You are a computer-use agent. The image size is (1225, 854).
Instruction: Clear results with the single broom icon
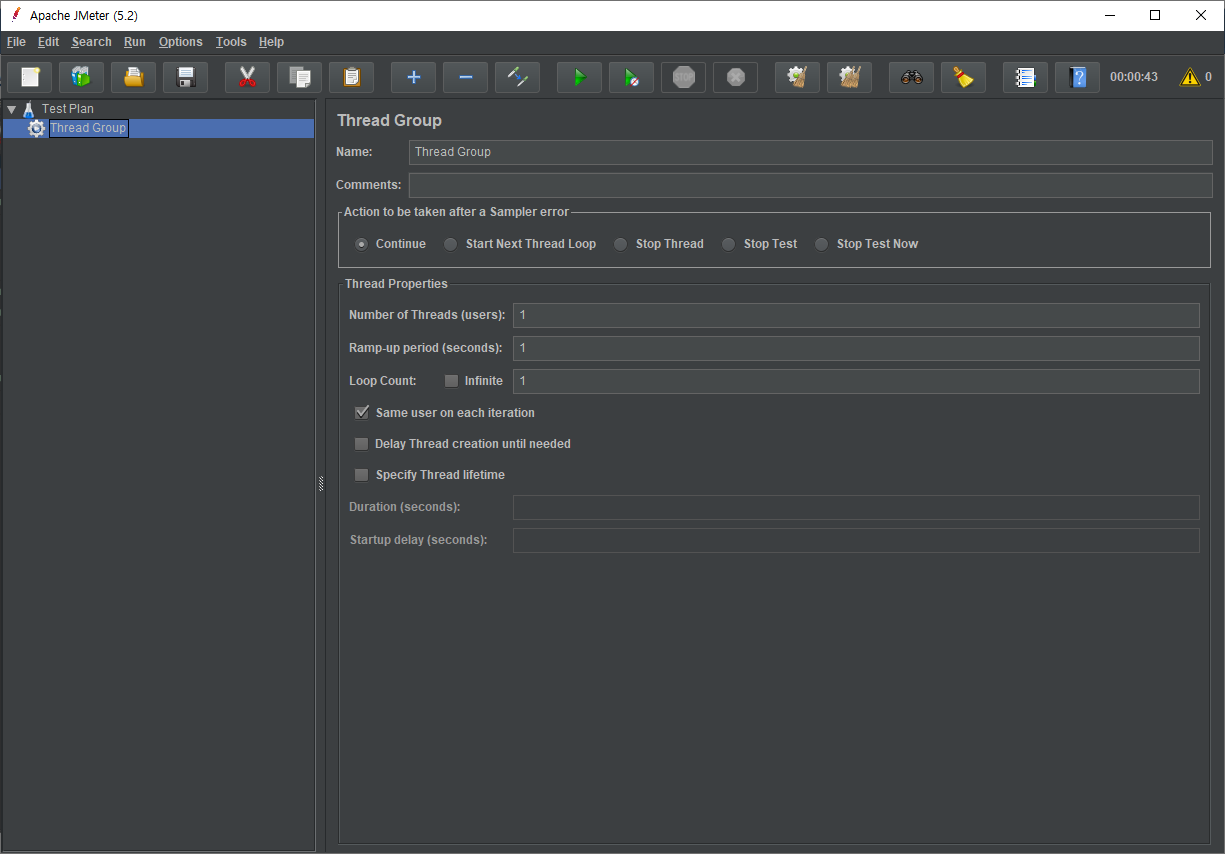pyautogui.click(x=798, y=77)
